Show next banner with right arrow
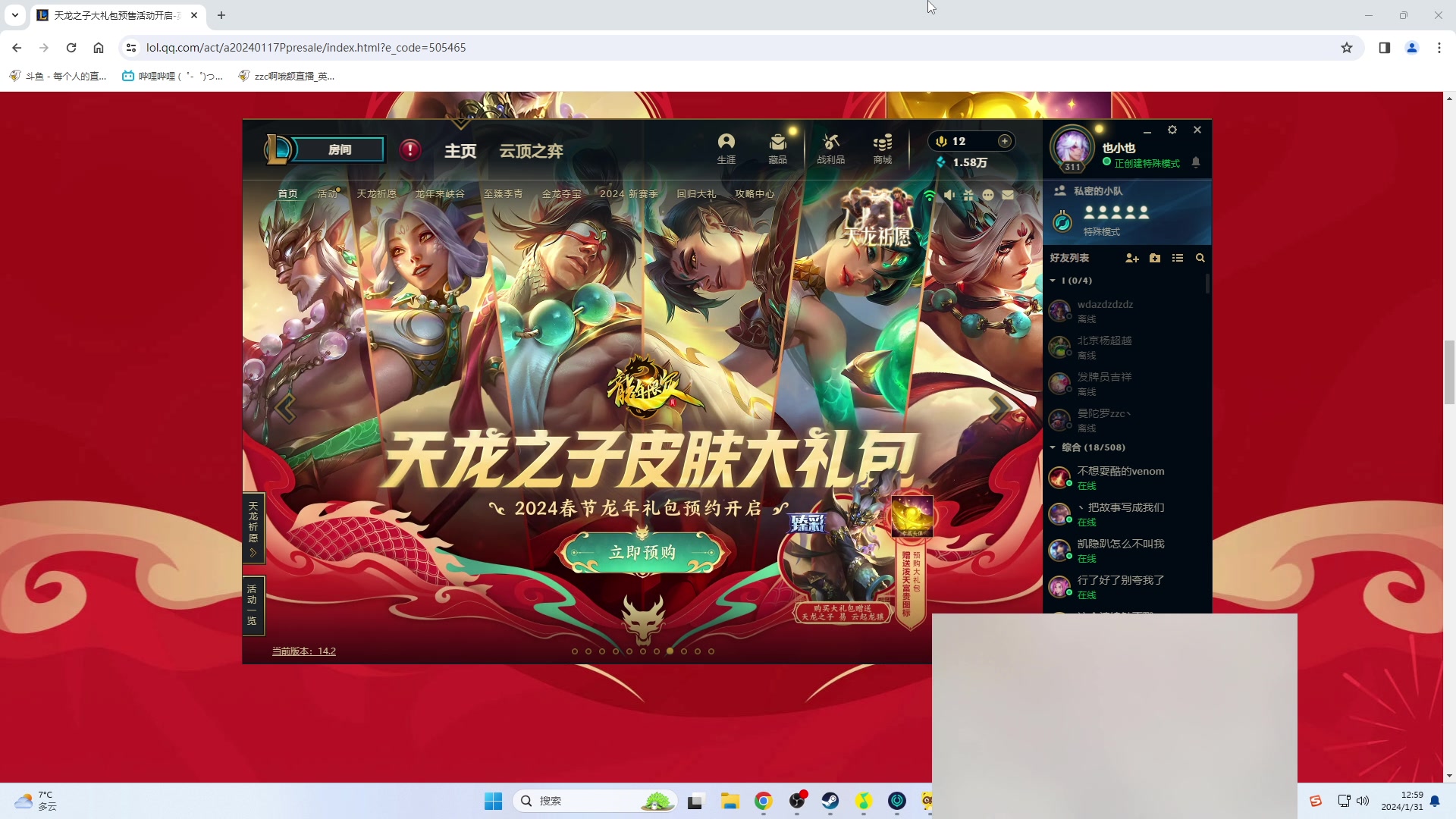Image resolution: width=1456 pixels, height=819 pixels. (x=999, y=408)
